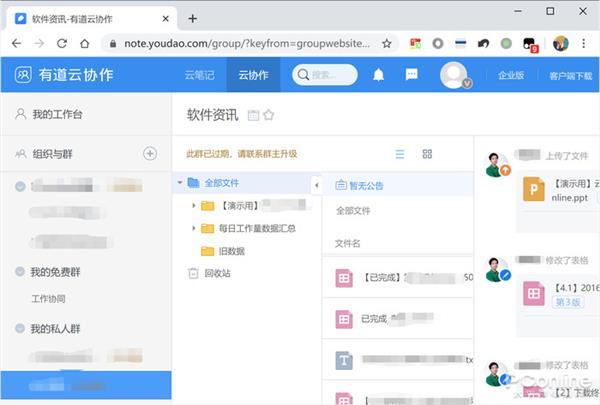Open calendar icon beside 软件资讯 title

point(253,115)
